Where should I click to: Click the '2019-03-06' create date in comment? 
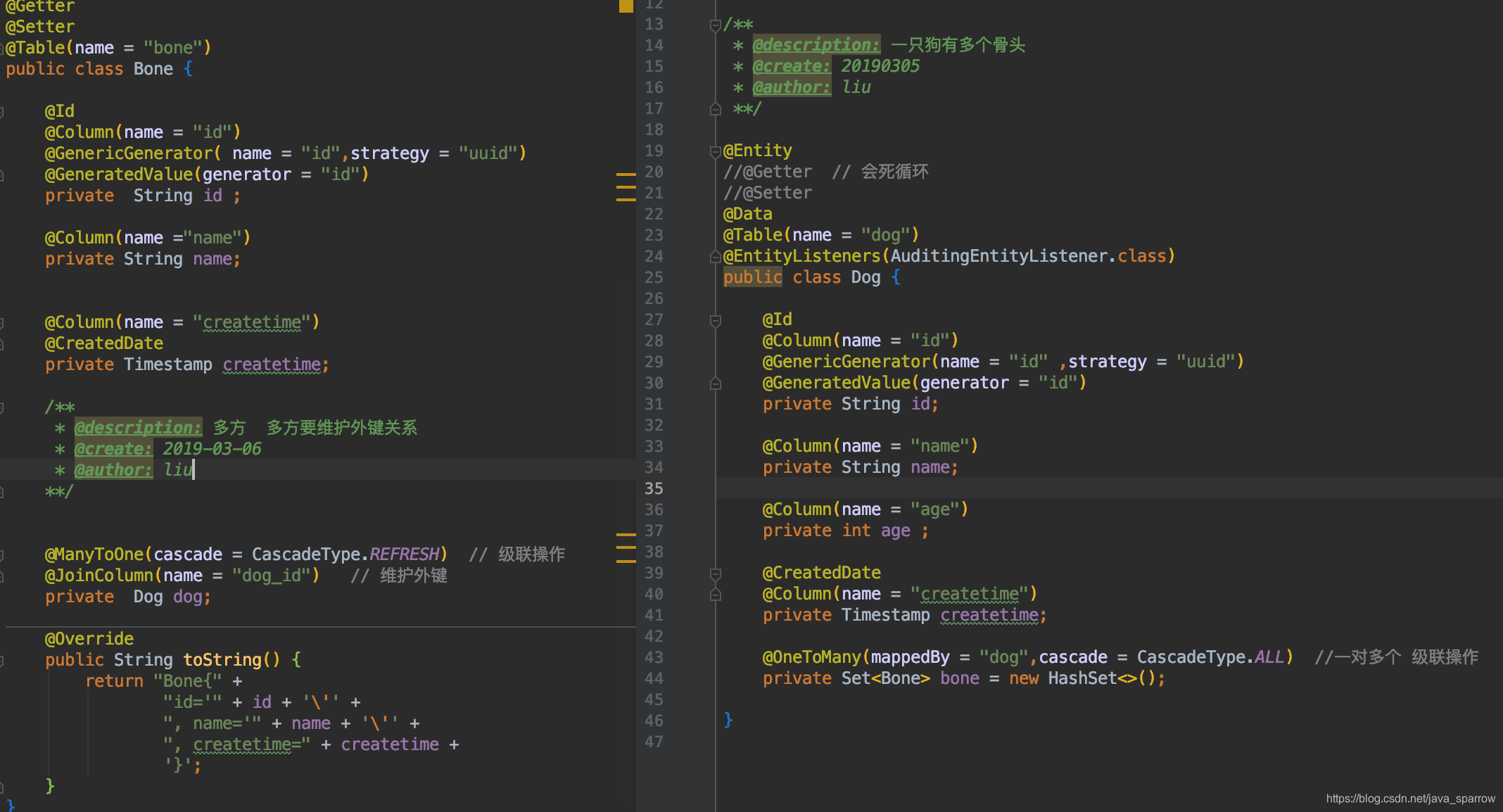click(x=213, y=449)
